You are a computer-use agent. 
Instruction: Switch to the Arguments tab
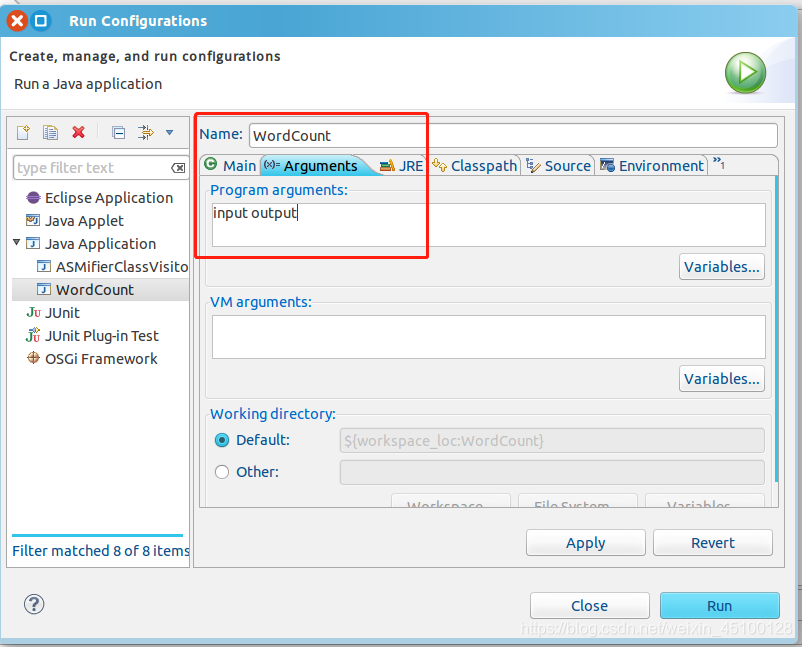tap(315, 166)
